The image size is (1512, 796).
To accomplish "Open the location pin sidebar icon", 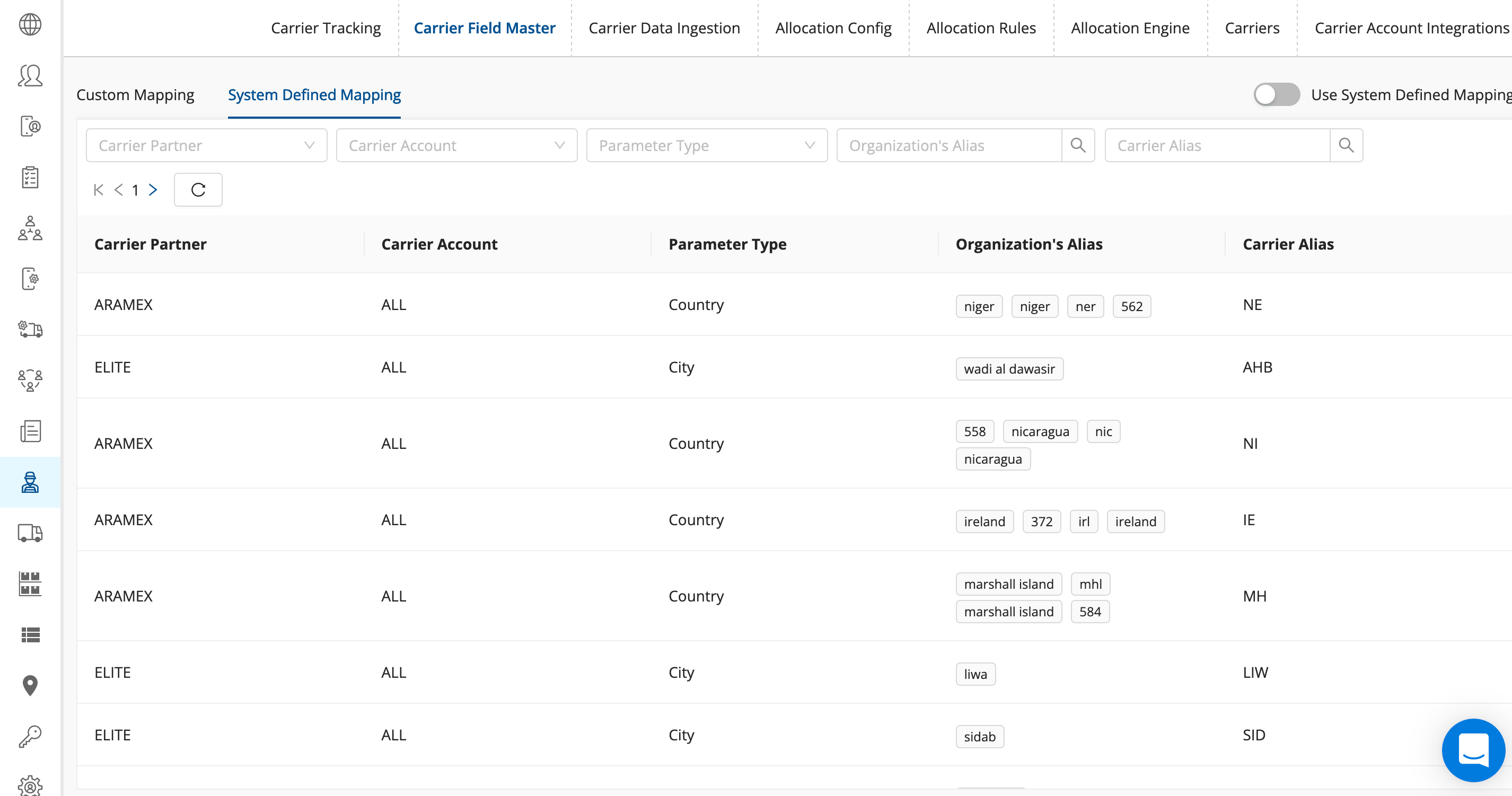I will (x=30, y=685).
